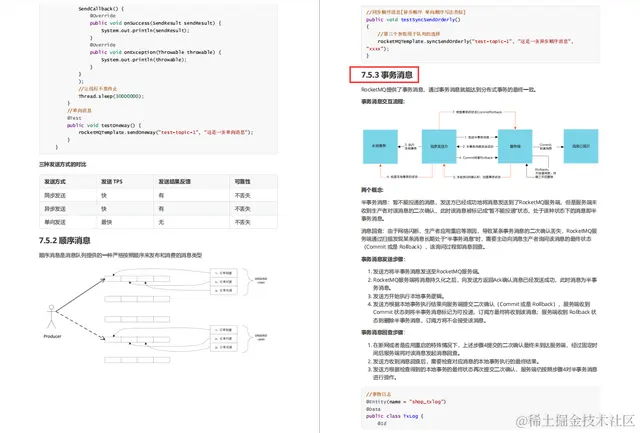
Task: Click the '@Entity(name = "shop_txlog")' code line
Action: (406, 402)
